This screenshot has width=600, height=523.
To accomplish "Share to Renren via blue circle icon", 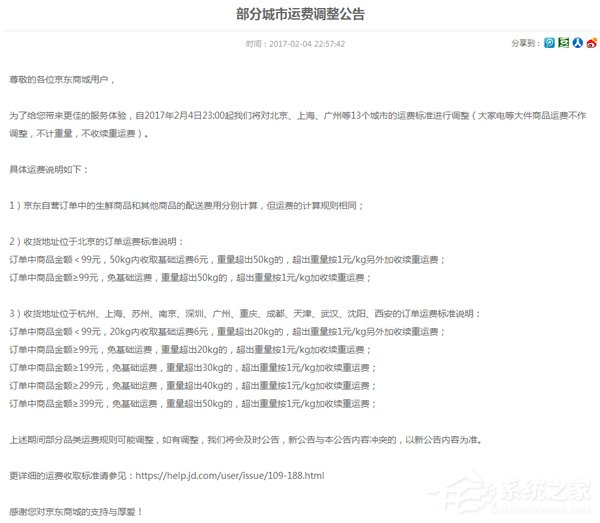I will 577,43.
